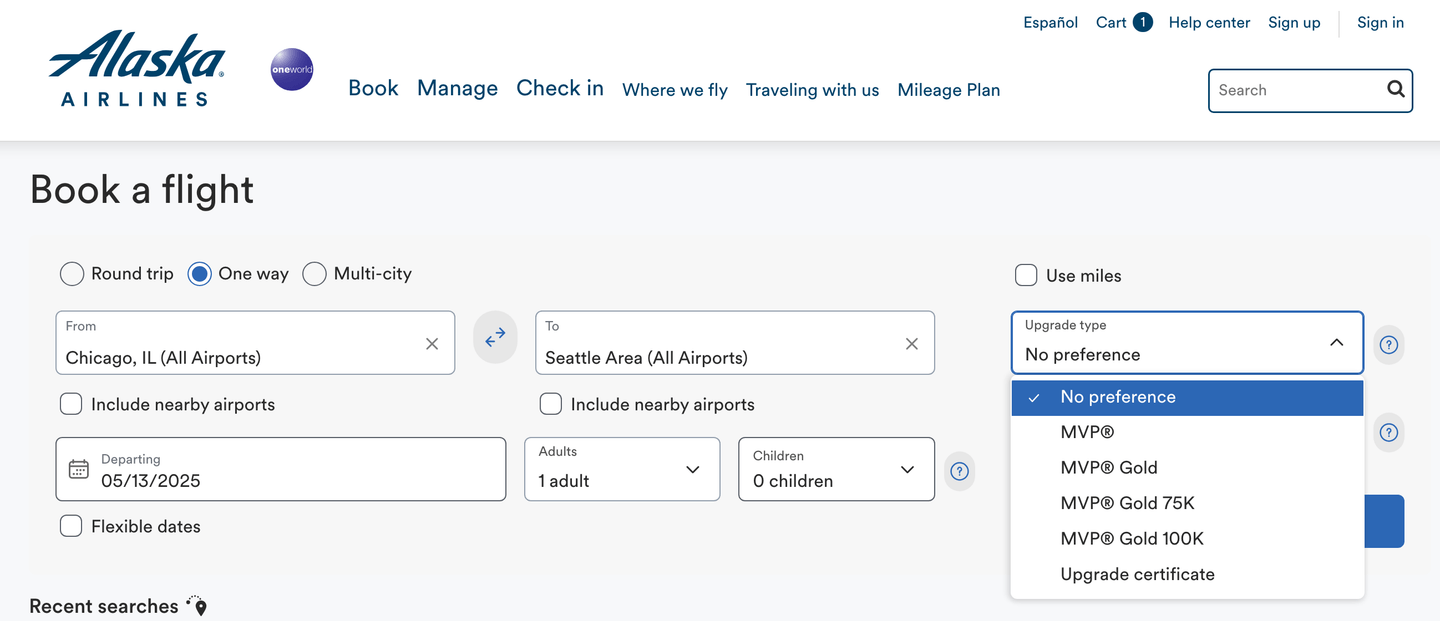The width and height of the screenshot is (1440, 621).
Task: Open the Help center link
Action: point(1209,23)
